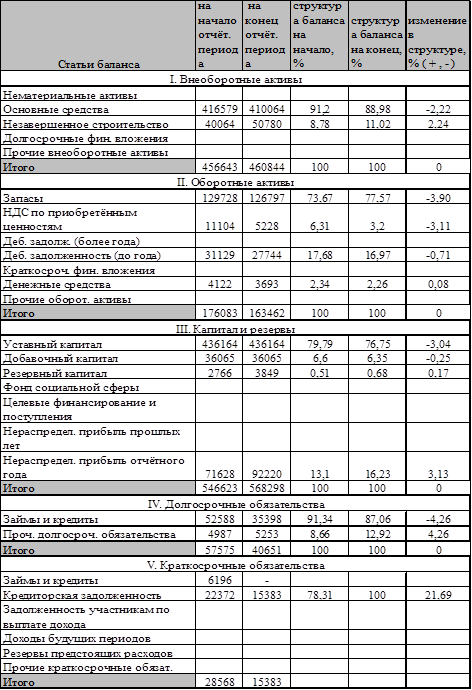Click the 'III. Капитал и резервы' header
Image resolution: width=472 pixels, height=690 pixels.
coord(236,329)
